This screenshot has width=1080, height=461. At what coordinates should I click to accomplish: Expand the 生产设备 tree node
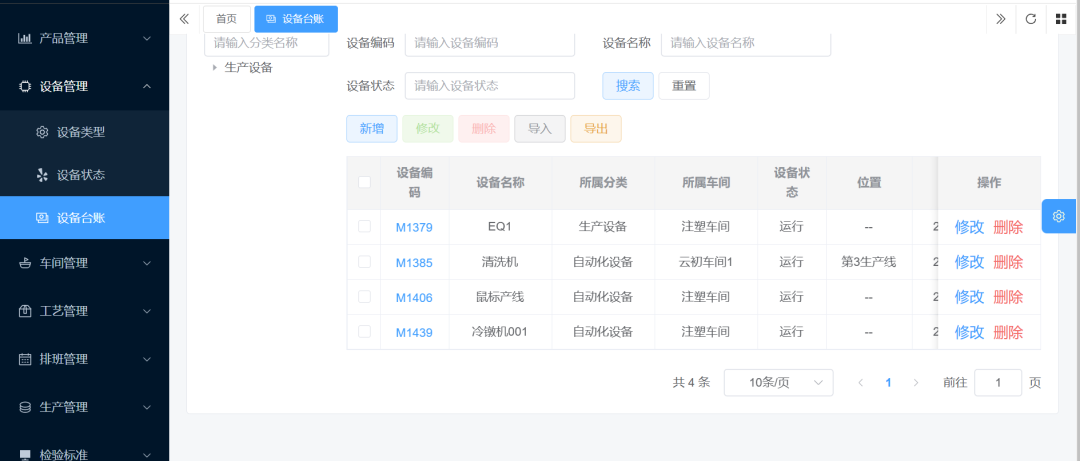214,68
